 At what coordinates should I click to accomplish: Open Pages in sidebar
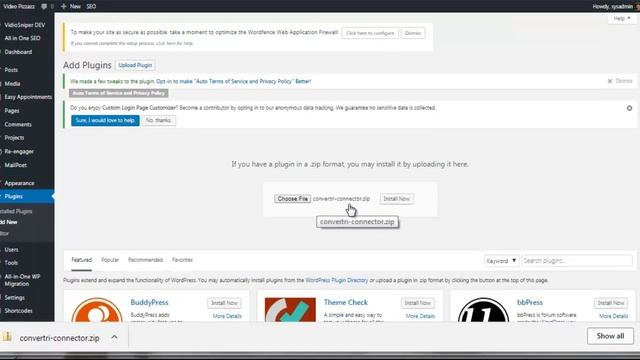[12, 111]
